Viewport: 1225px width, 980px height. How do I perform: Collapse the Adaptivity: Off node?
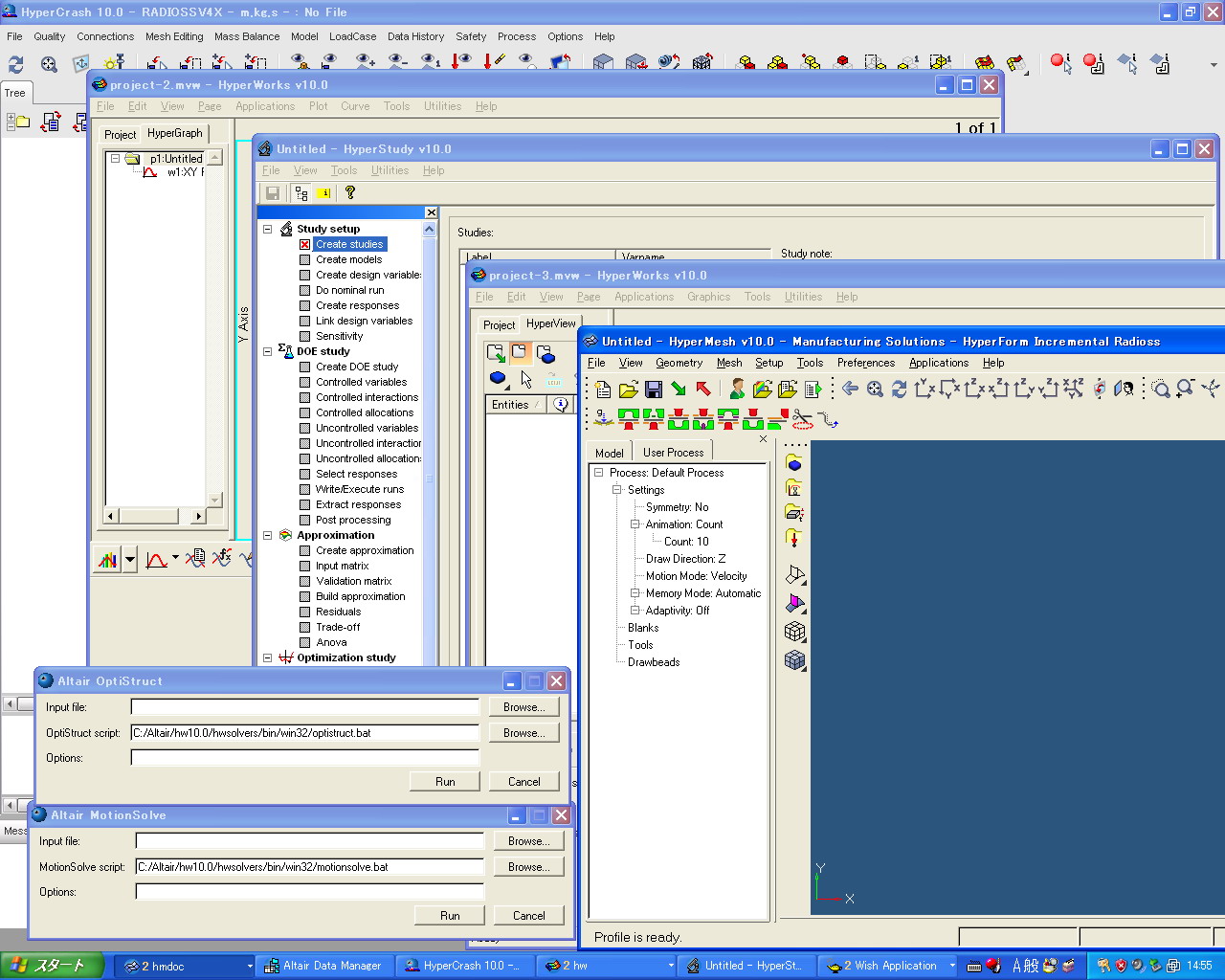tap(635, 610)
